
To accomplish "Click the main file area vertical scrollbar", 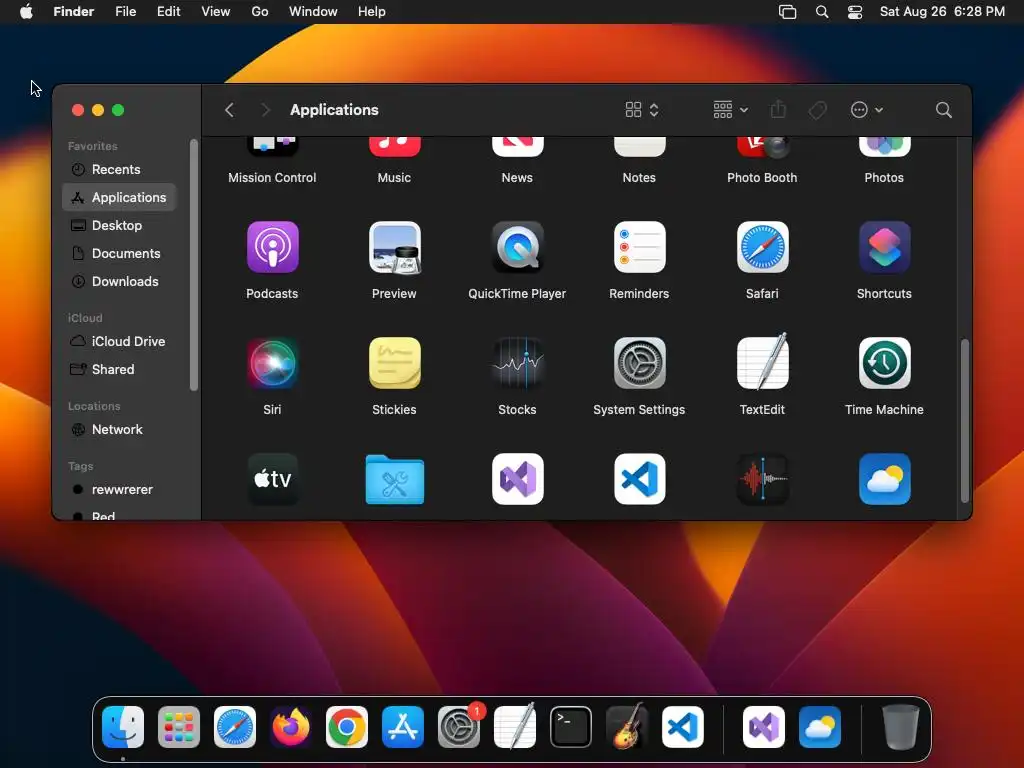I will pyautogui.click(x=965, y=421).
